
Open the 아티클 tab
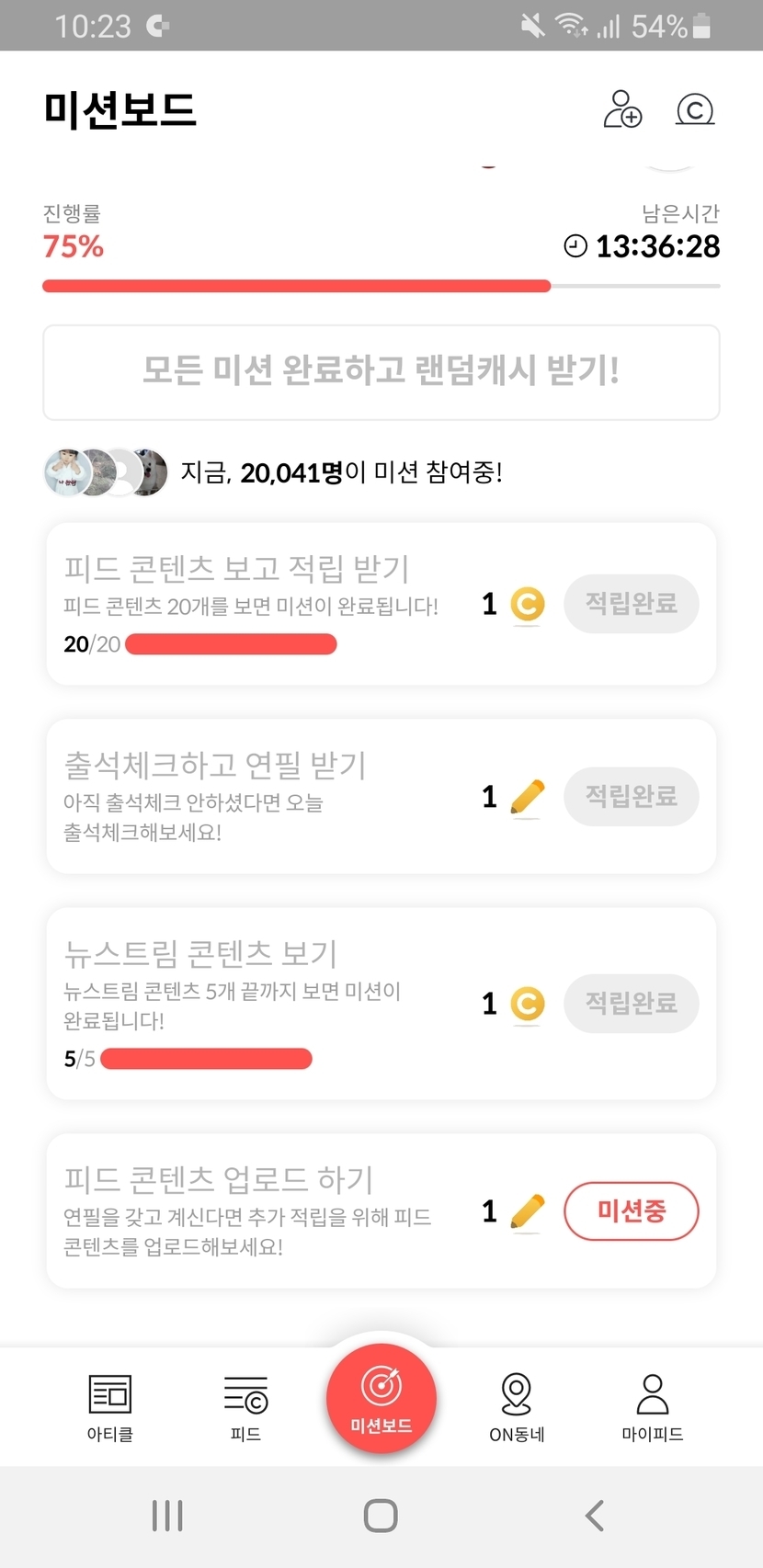tap(110, 1407)
